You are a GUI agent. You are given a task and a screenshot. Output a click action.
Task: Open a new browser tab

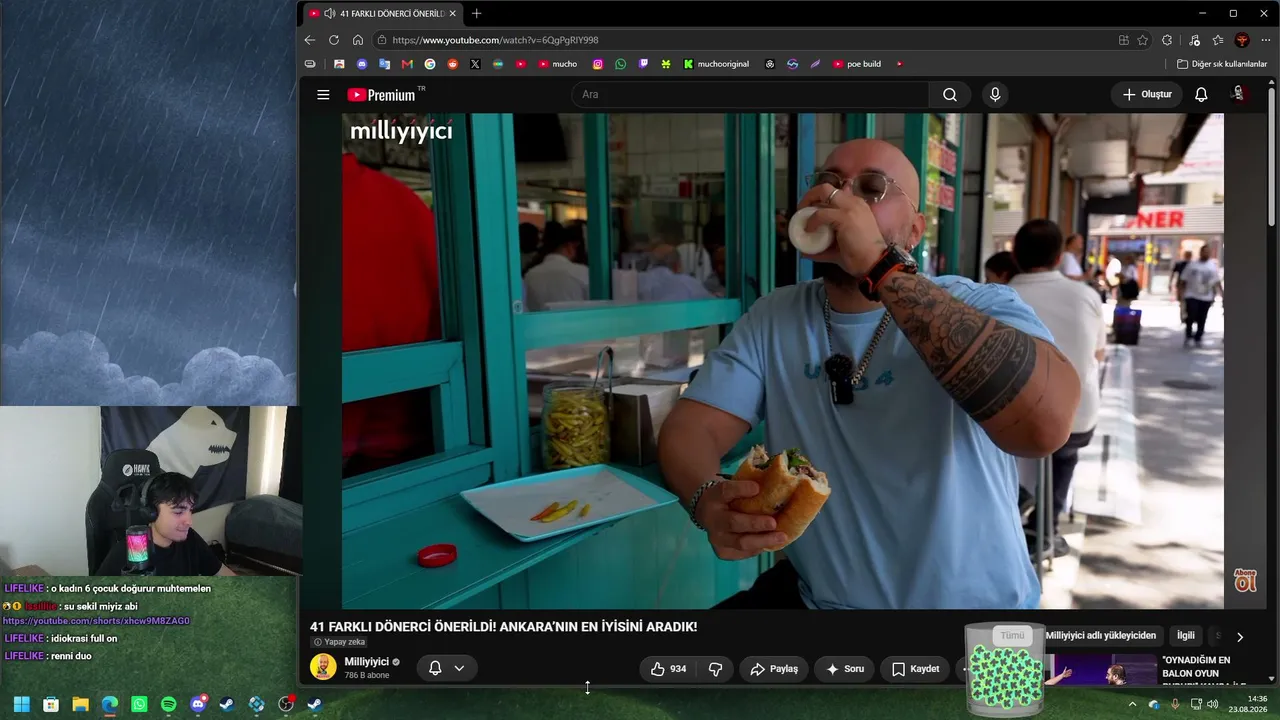pyautogui.click(x=476, y=13)
